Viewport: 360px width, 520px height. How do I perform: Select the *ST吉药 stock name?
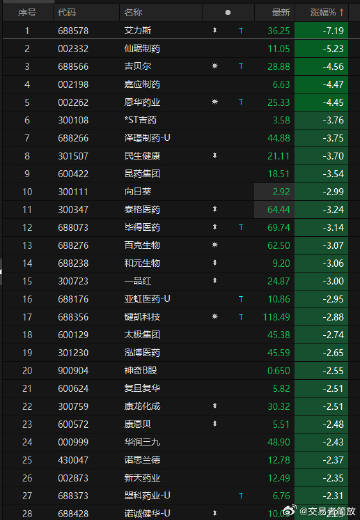pos(140,120)
